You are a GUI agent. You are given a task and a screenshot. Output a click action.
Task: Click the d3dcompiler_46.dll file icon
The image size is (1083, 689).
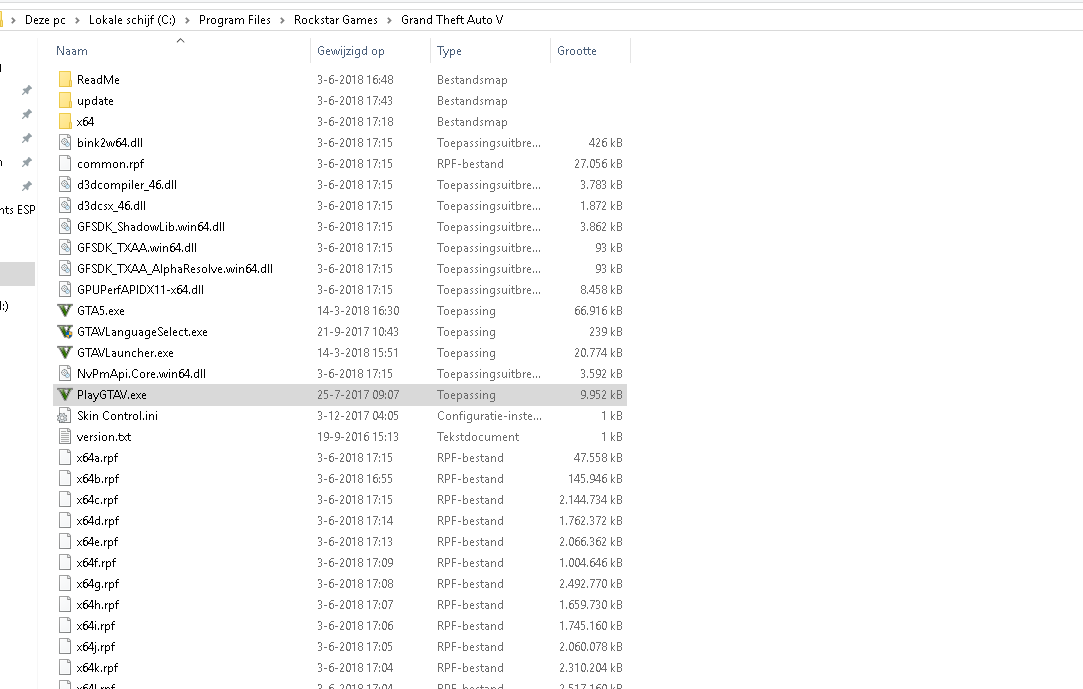65,184
